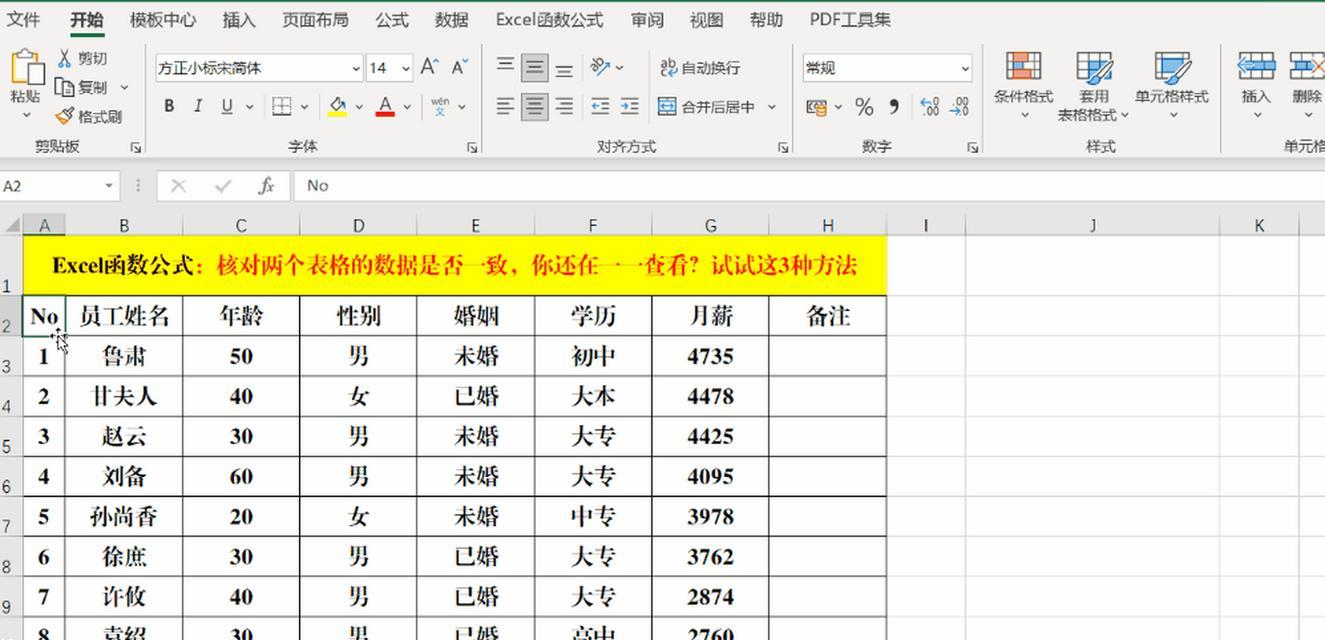Open number format combo box 常规
This screenshot has width=1325, height=640.
click(x=887, y=68)
